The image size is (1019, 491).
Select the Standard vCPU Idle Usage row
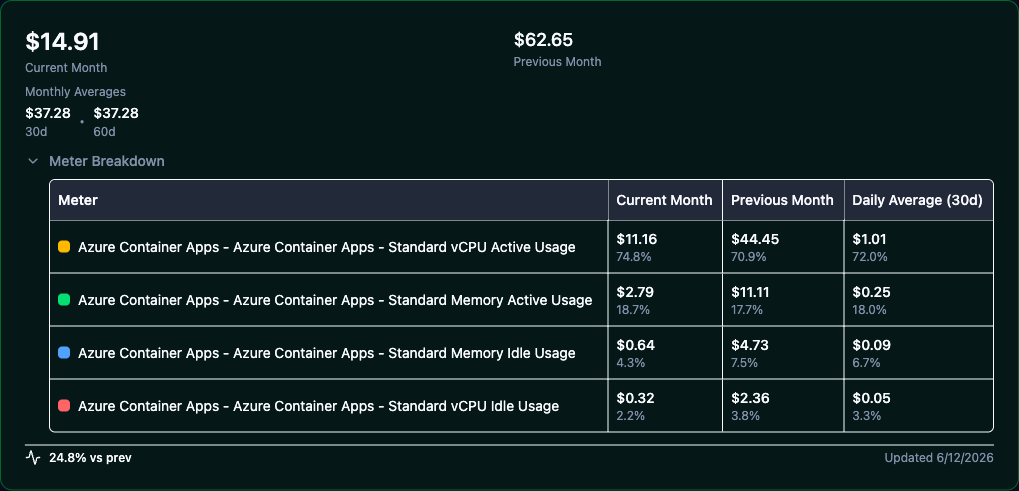click(x=521, y=406)
